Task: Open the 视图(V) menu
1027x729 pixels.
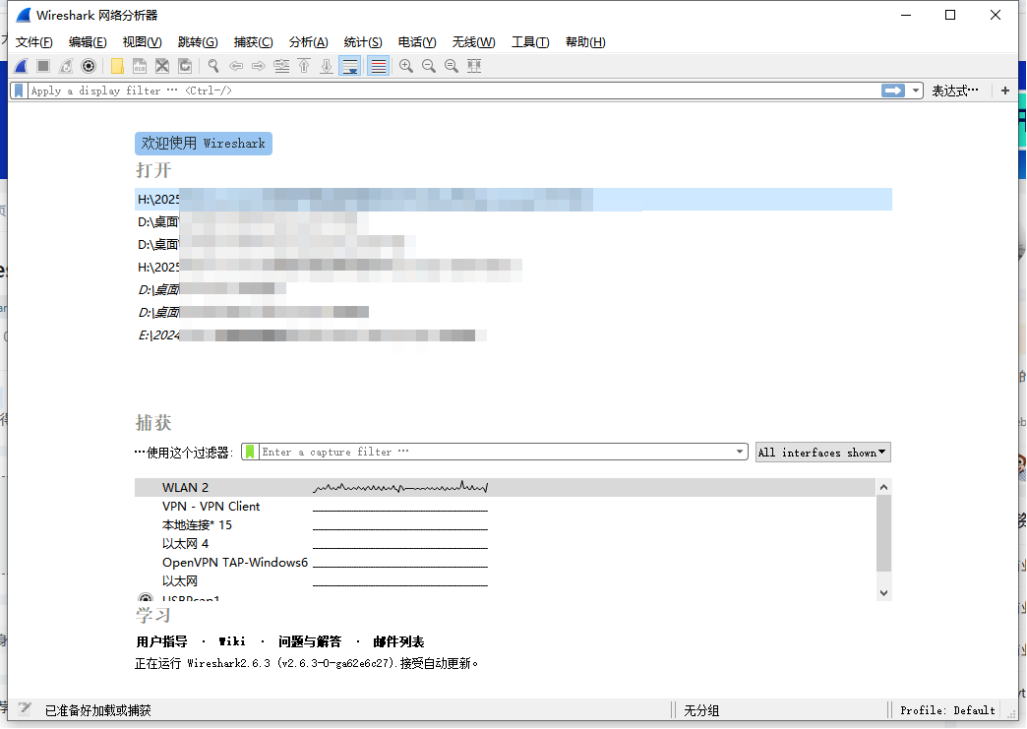Action: [x=142, y=42]
